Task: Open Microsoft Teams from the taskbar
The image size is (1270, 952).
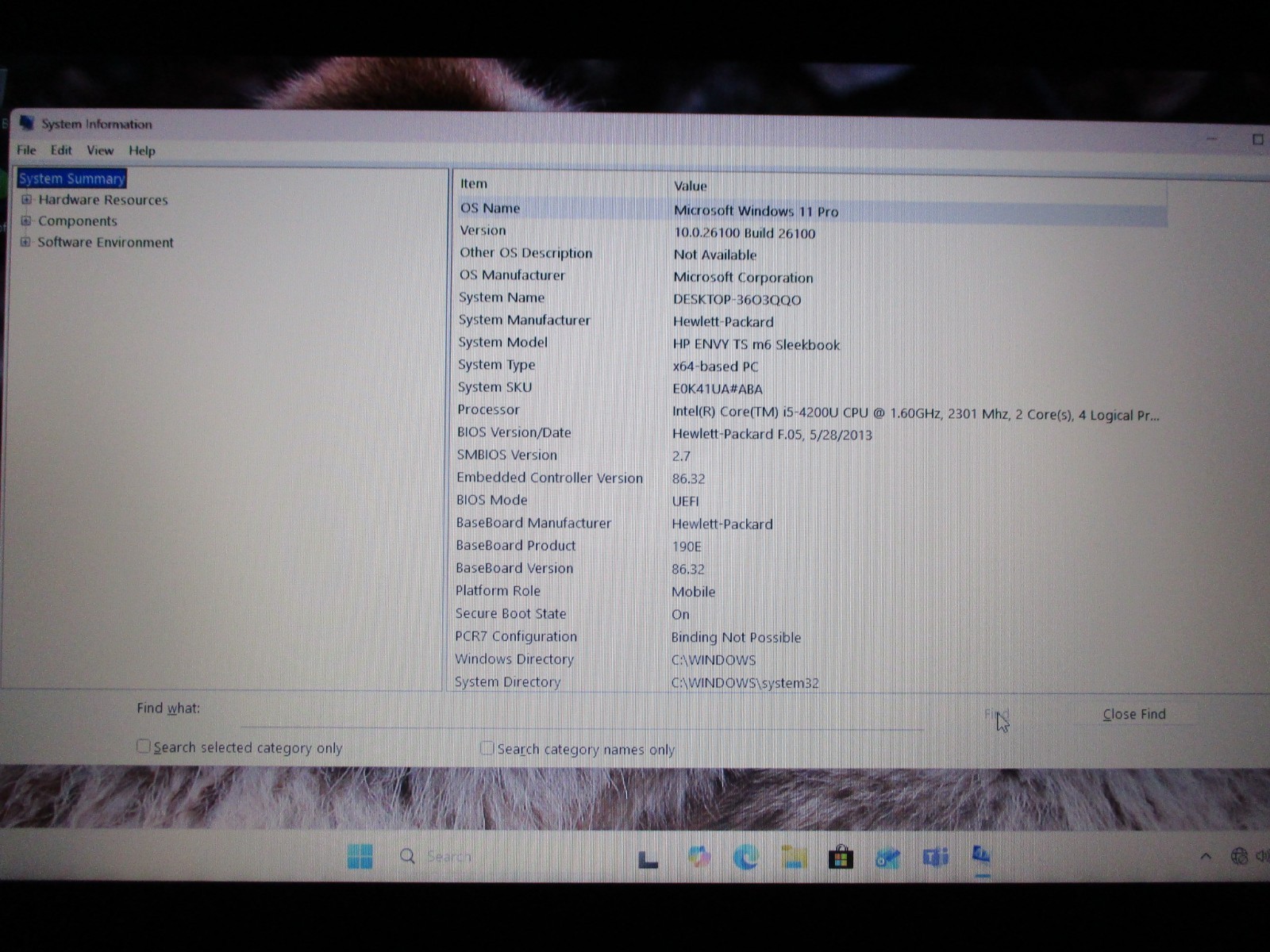Action: [x=936, y=857]
